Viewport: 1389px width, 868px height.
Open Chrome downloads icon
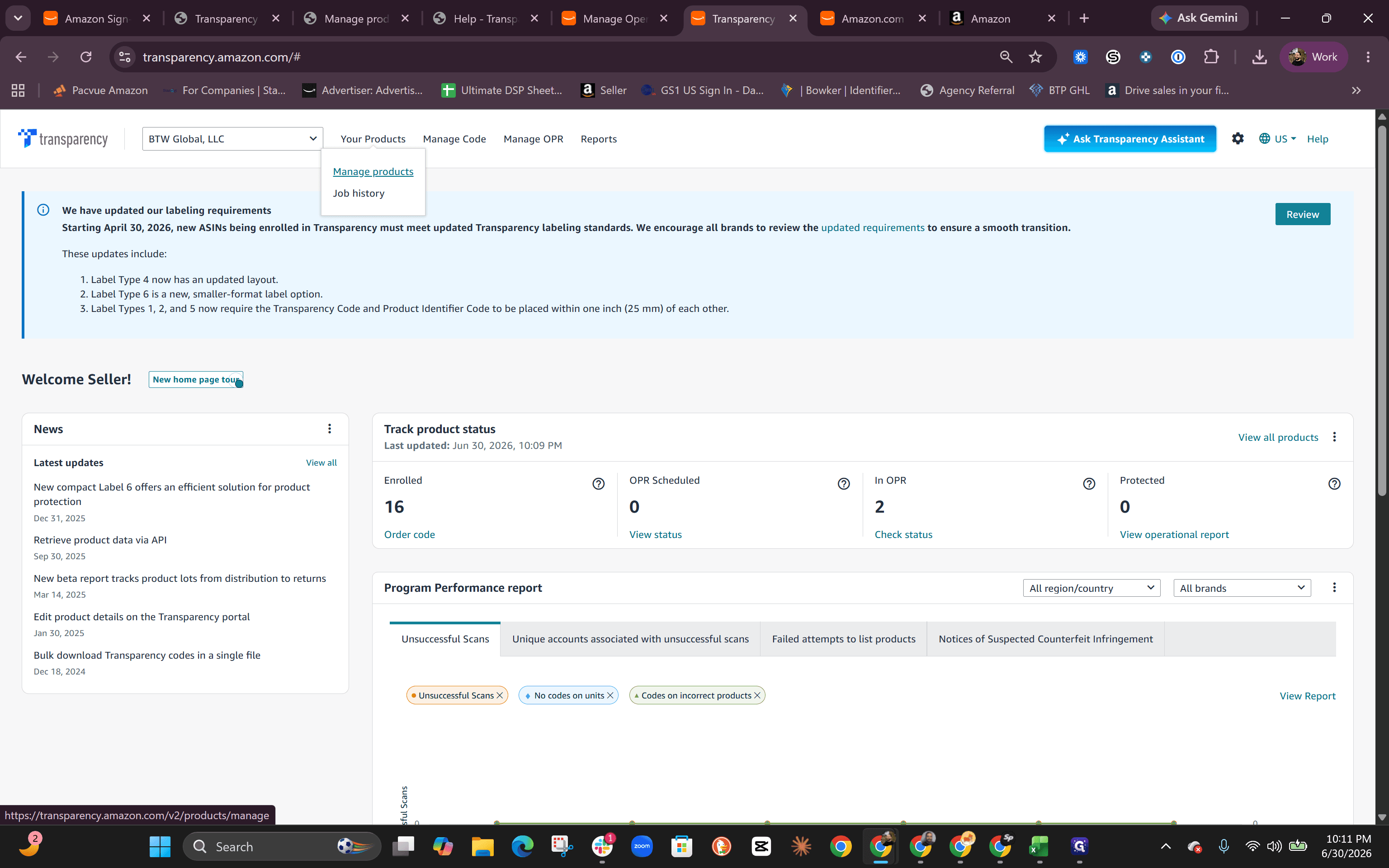point(1259,57)
